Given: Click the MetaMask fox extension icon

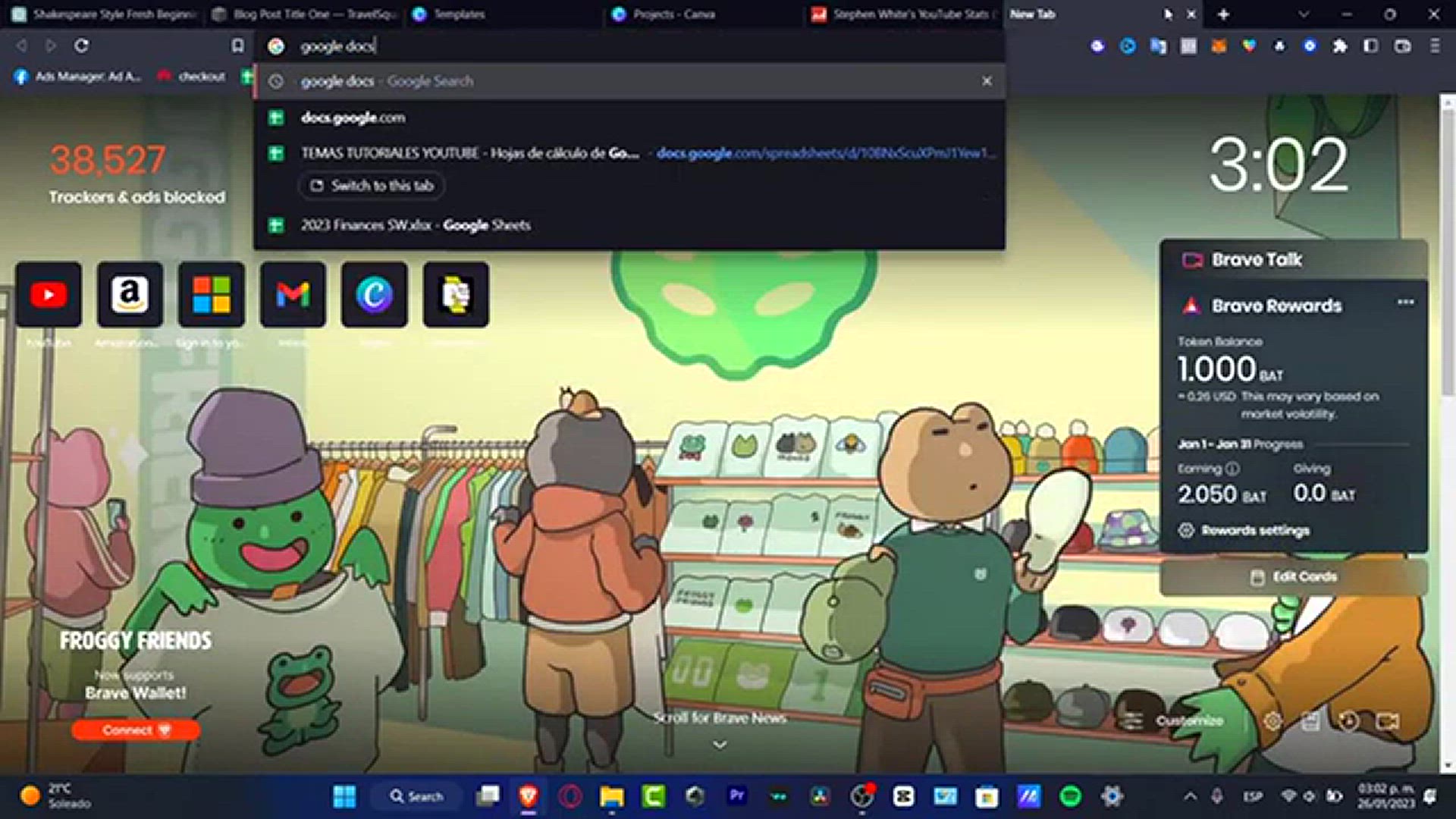Looking at the screenshot, I should pos(1219,46).
